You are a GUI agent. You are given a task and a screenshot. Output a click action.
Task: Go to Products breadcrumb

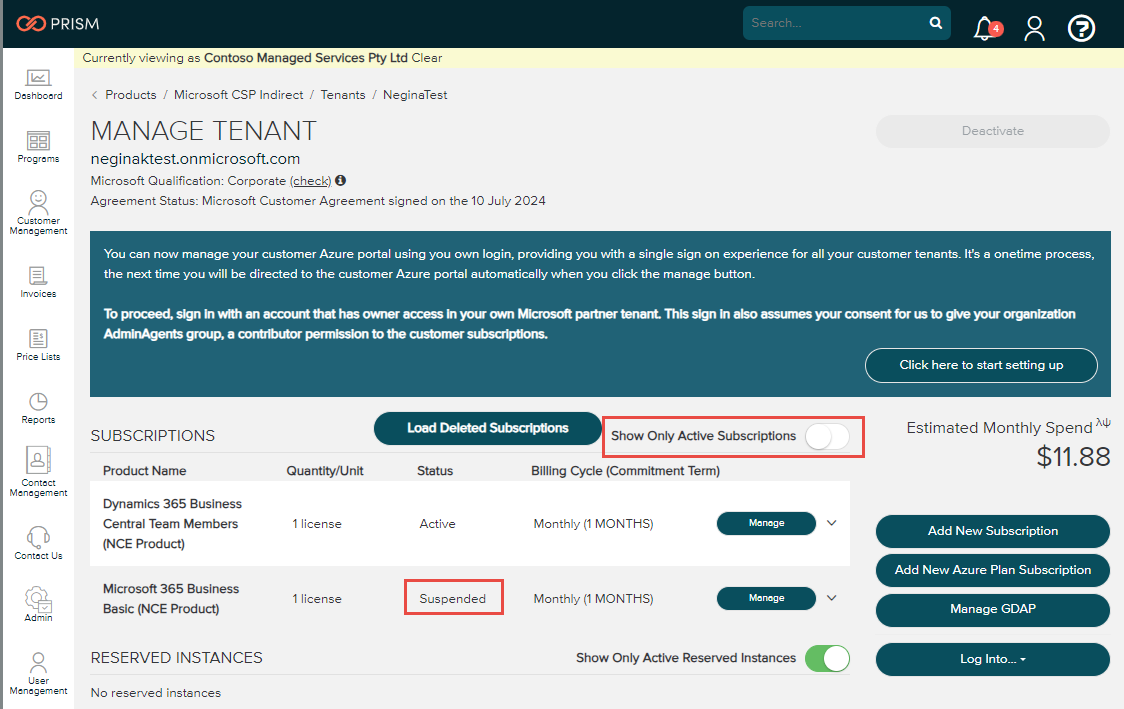click(130, 95)
